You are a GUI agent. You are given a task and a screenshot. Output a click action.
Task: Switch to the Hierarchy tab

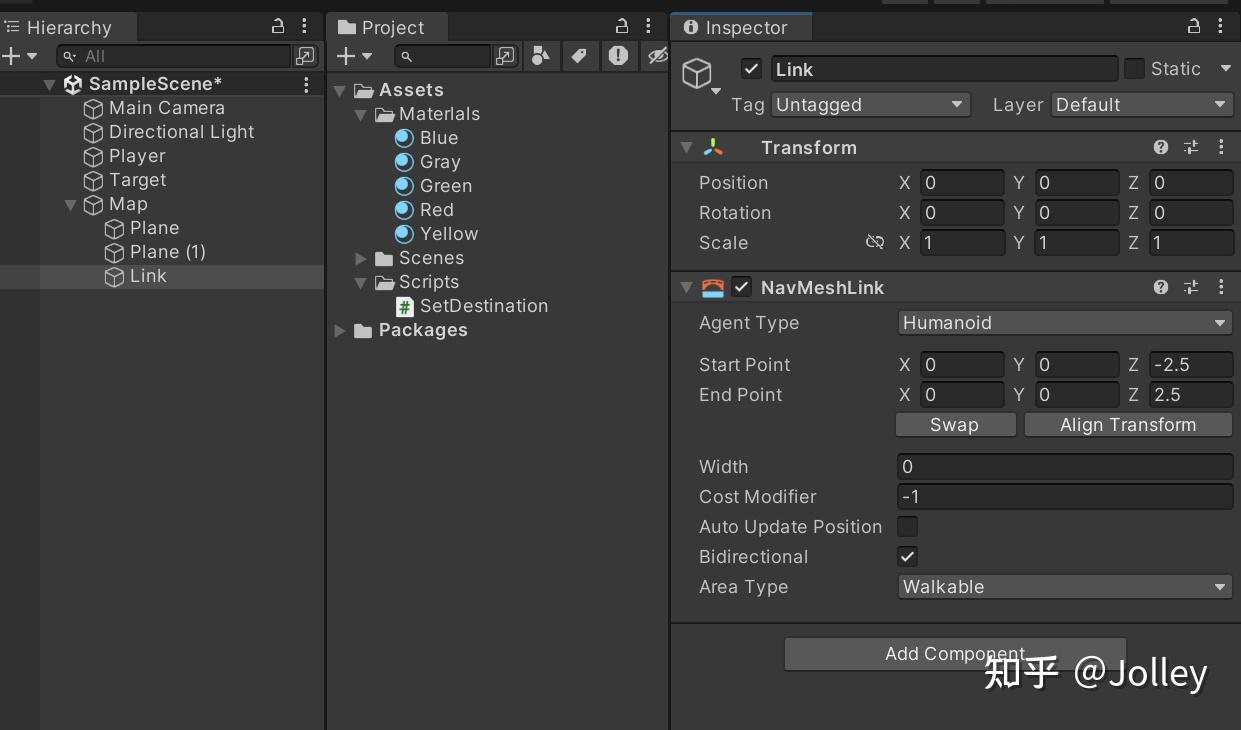(69, 27)
